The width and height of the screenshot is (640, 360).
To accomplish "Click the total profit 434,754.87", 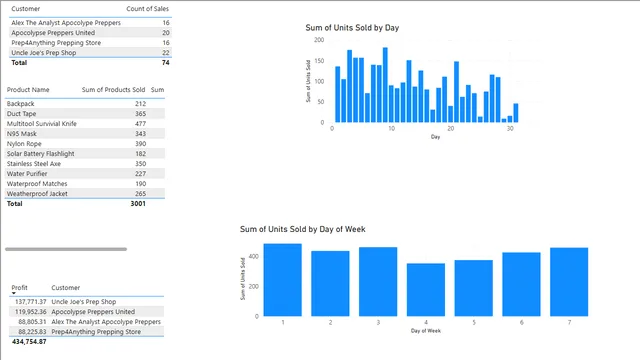I will click(29, 342).
